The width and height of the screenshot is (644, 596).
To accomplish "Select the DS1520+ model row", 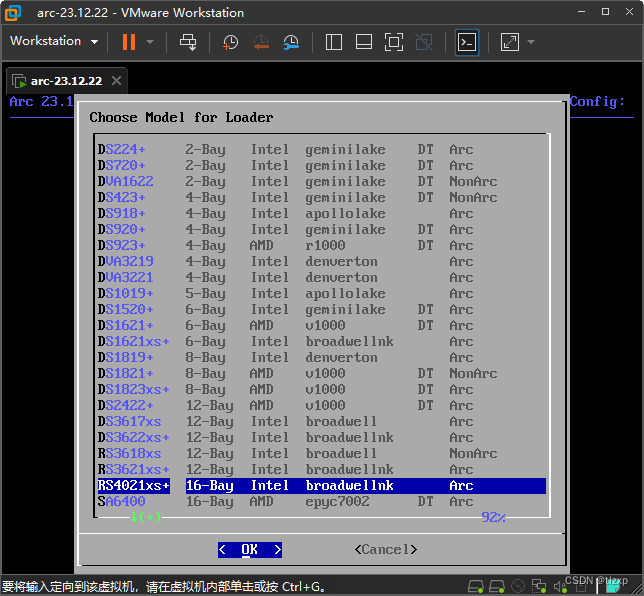I will [322, 310].
